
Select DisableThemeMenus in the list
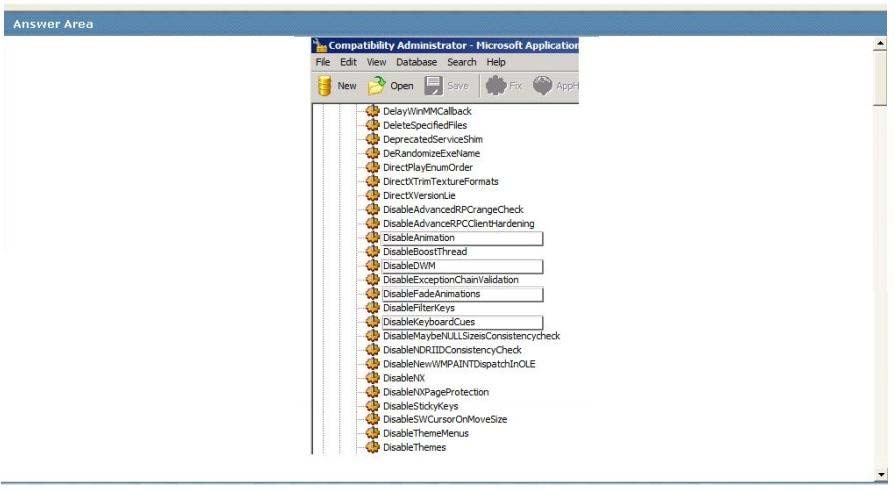pos(425,433)
